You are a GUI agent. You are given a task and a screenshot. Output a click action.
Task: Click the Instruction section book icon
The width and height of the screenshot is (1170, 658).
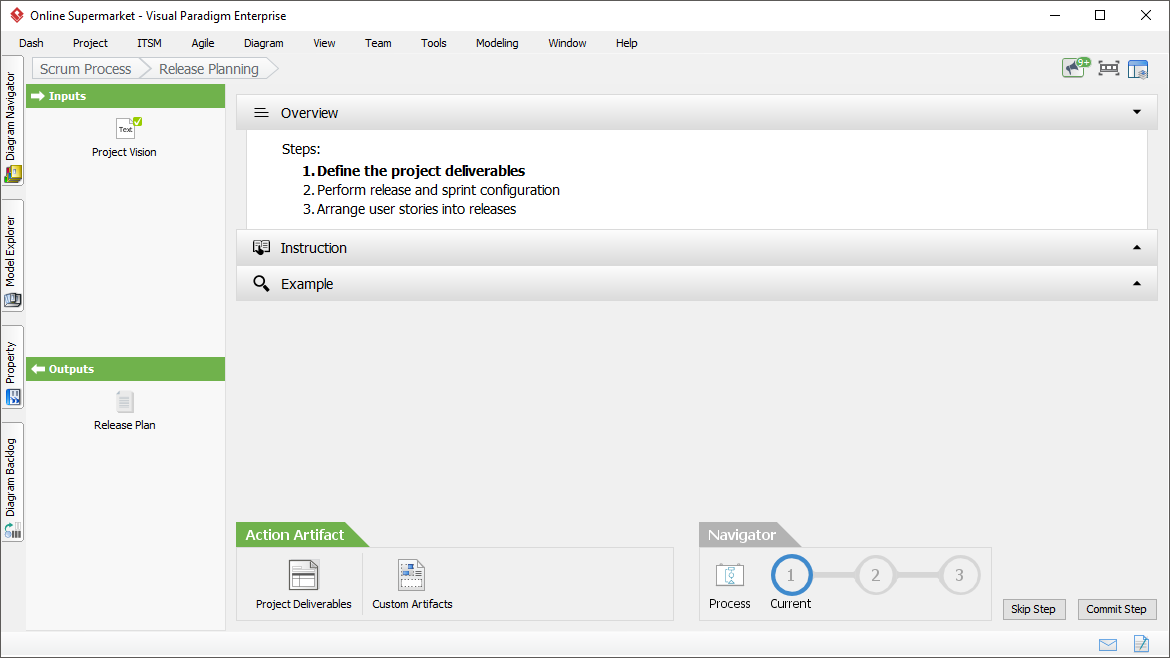coord(261,248)
